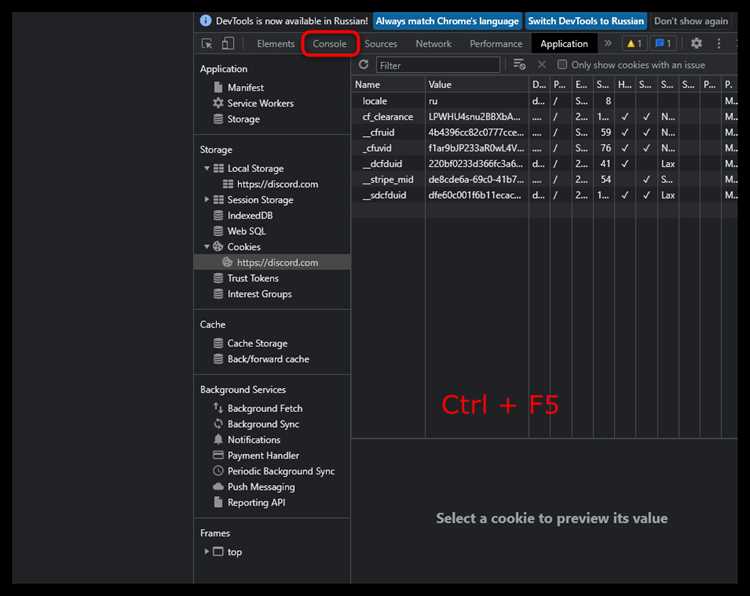
Task: Collapse the Cookies tree node
Action: click(207, 247)
